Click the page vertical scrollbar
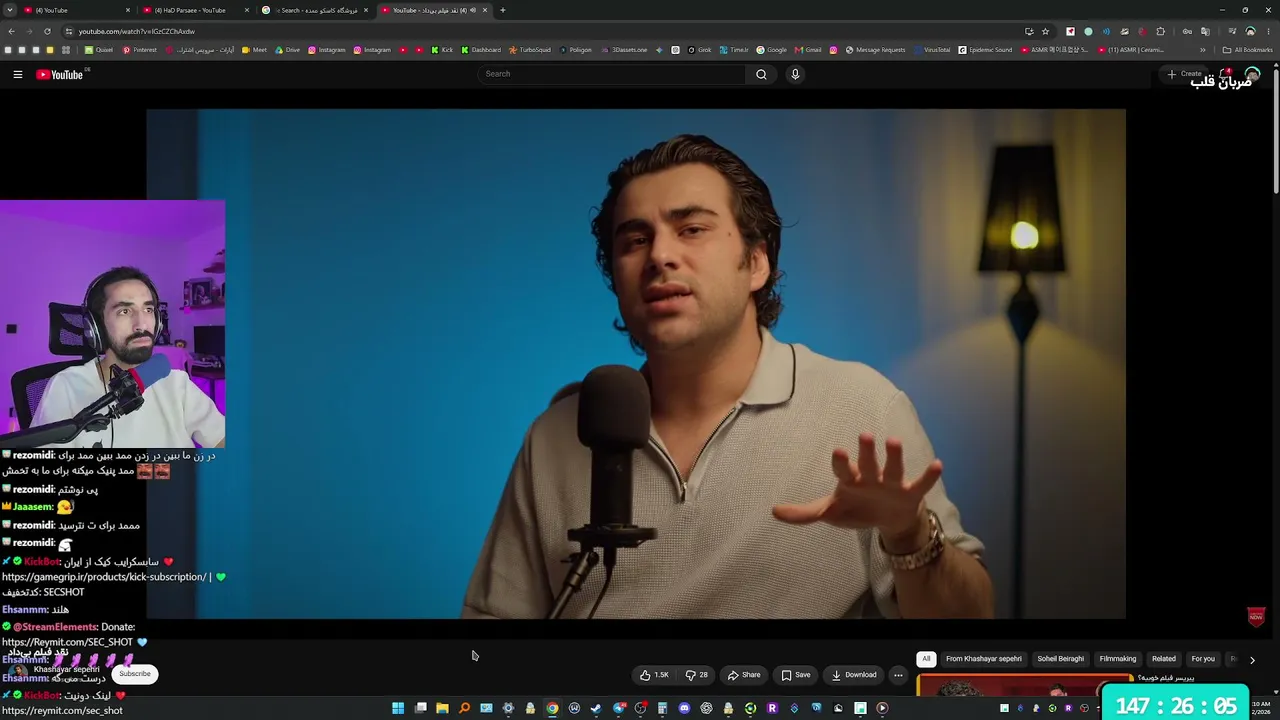The width and height of the screenshot is (1280, 720). tap(1276, 130)
